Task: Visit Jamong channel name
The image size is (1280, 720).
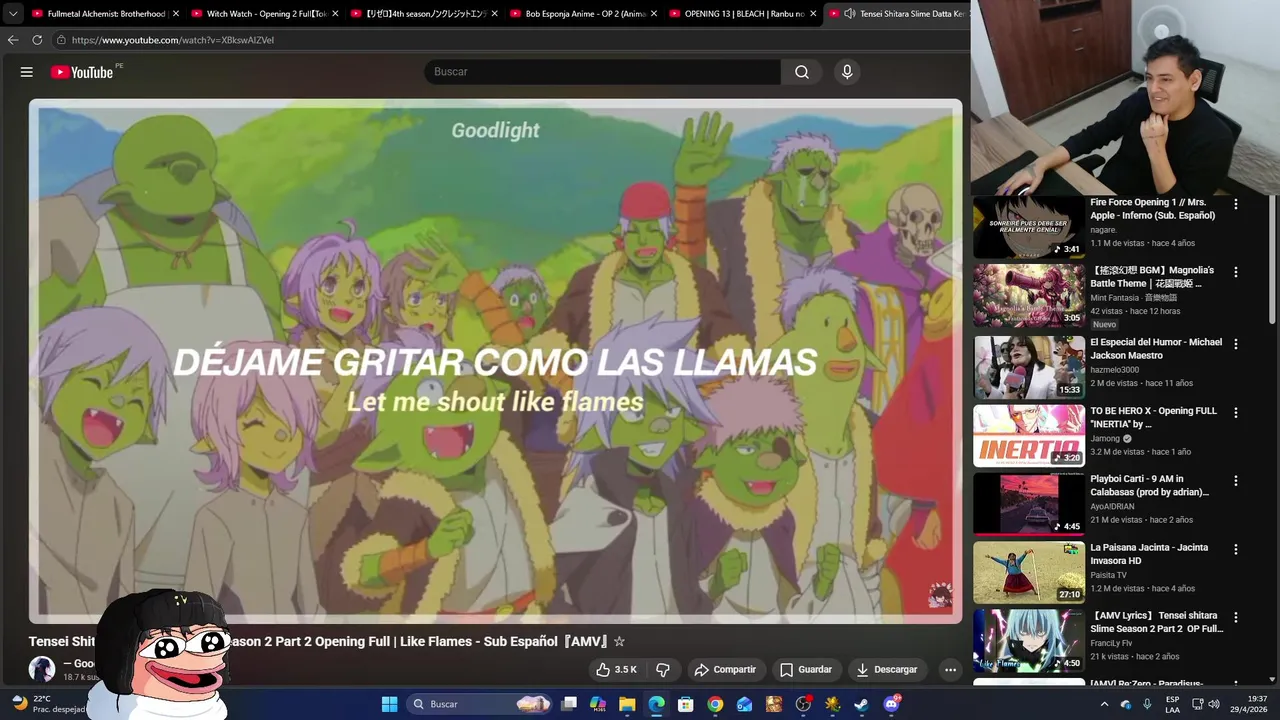Action: (1105, 438)
